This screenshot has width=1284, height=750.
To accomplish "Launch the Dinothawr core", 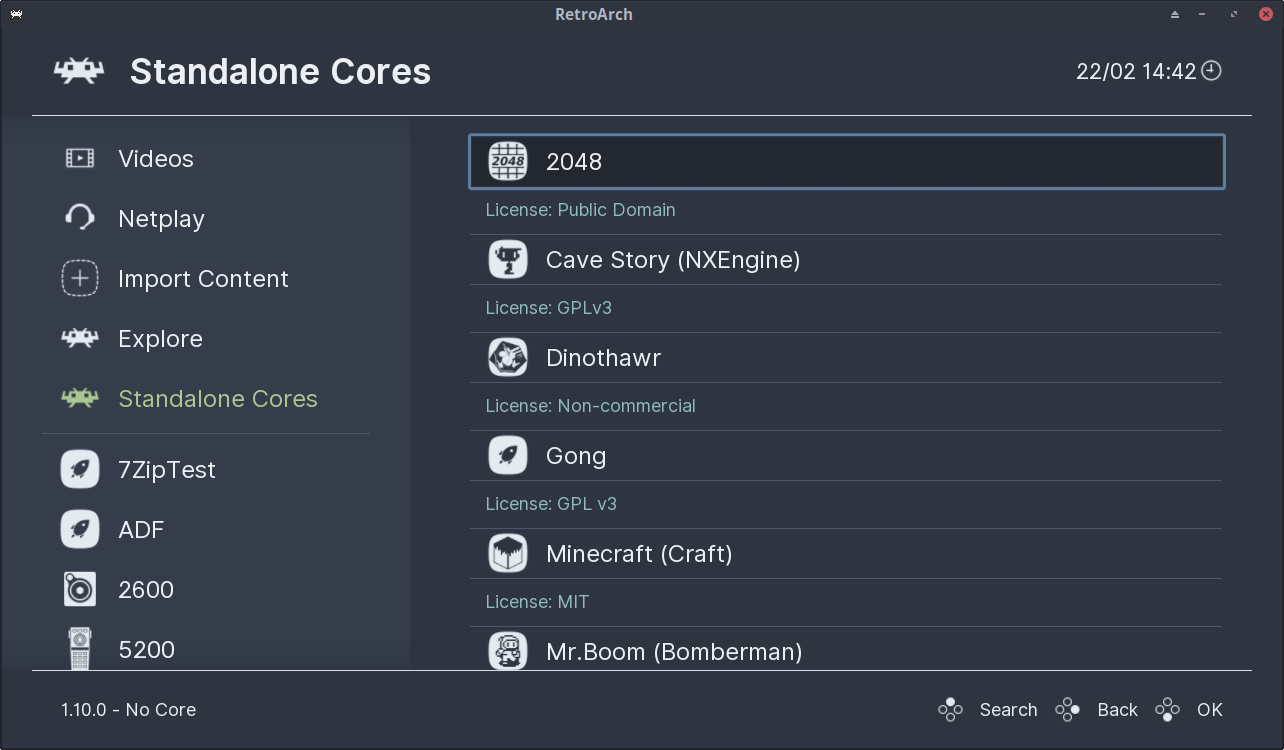I will (x=846, y=358).
